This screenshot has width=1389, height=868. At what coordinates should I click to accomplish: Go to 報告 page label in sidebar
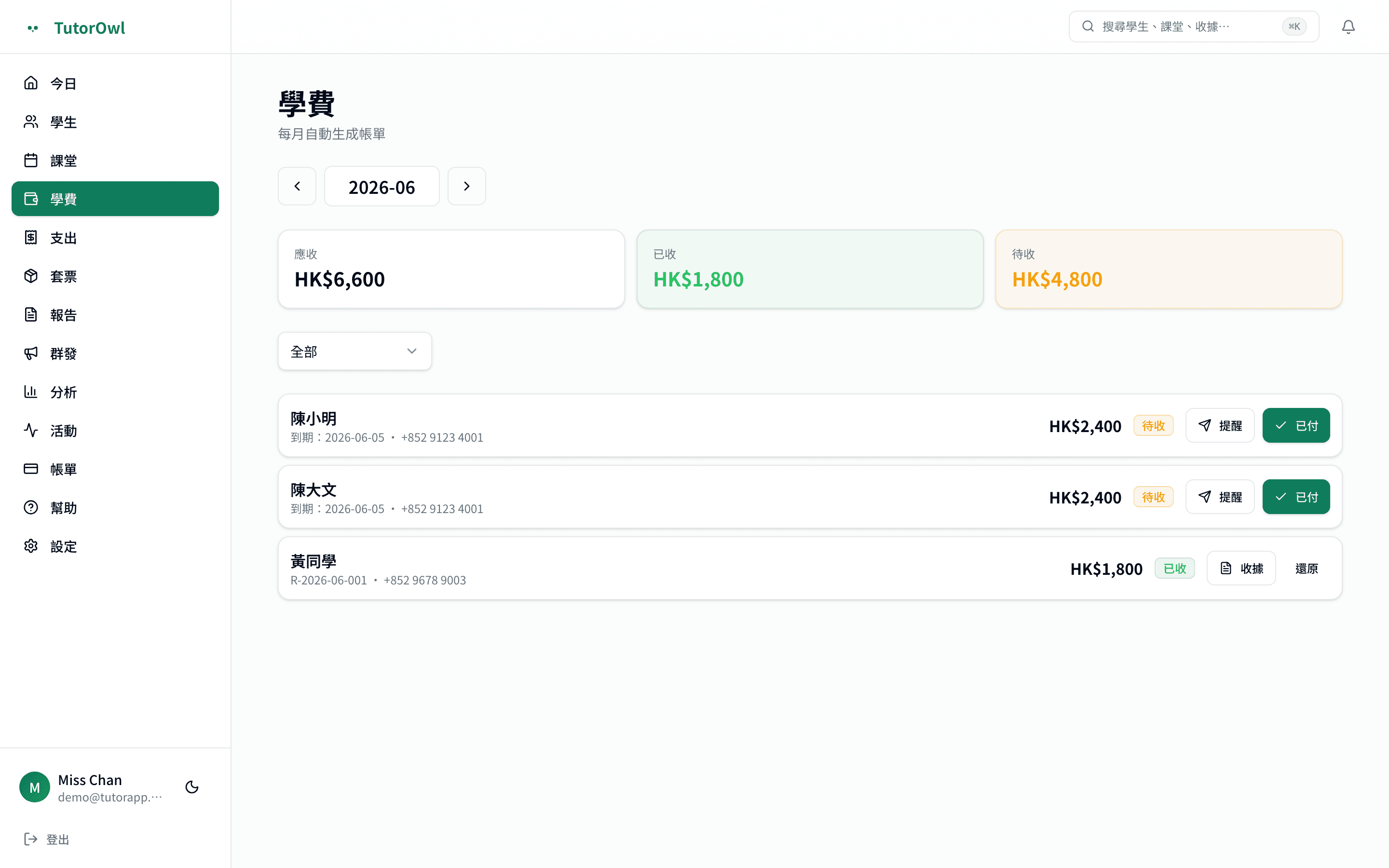[x=64, y=315]
